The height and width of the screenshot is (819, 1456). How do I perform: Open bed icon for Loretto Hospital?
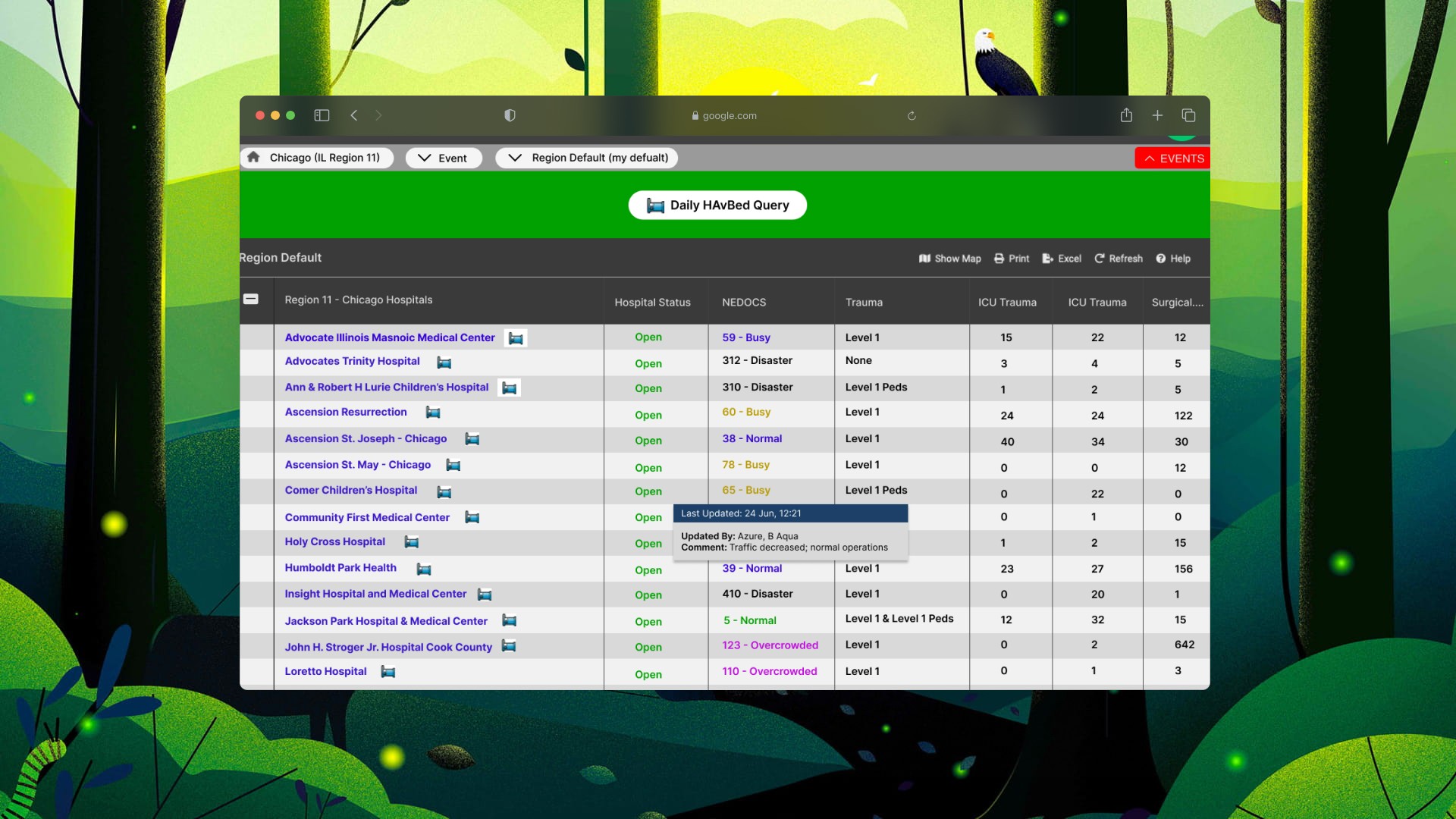tap(388, 672)
